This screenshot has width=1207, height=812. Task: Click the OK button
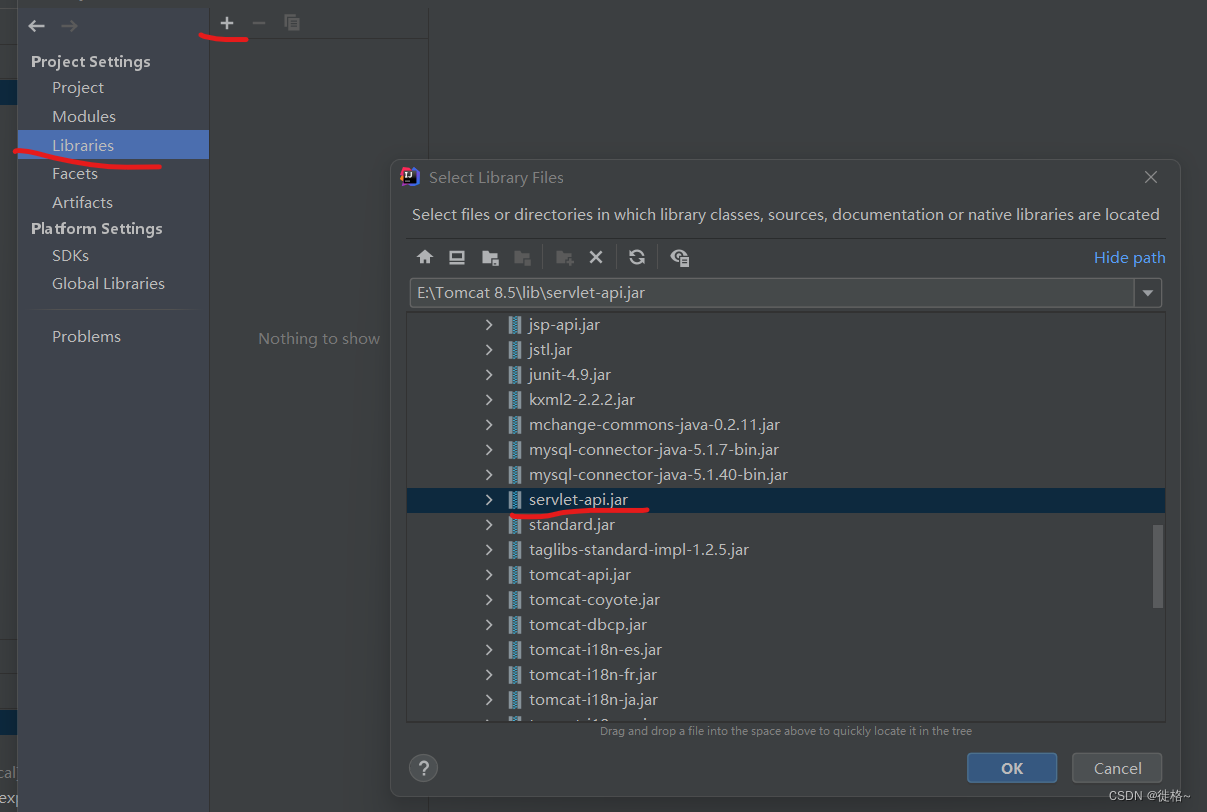click(1012, 768)
